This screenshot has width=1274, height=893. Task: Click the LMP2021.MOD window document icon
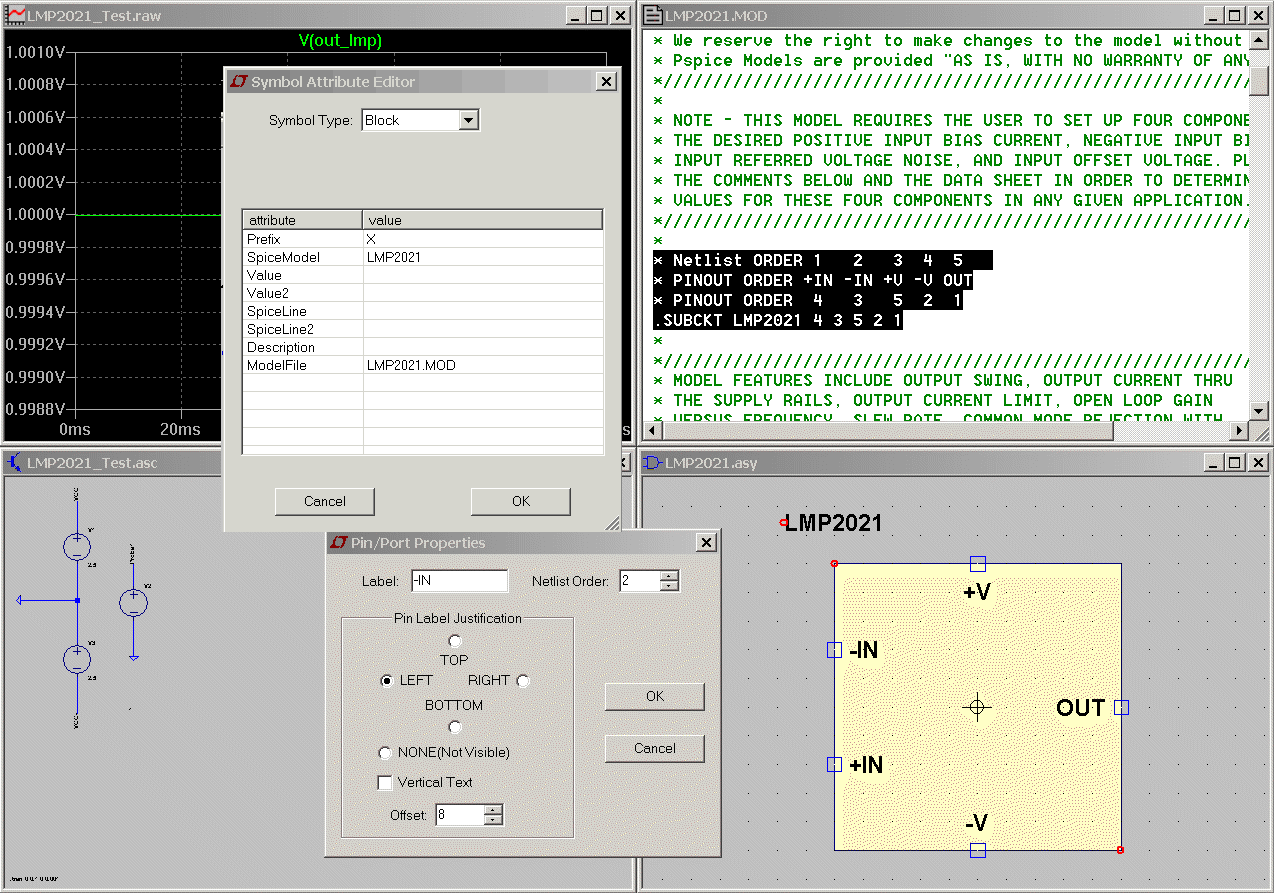652,15
